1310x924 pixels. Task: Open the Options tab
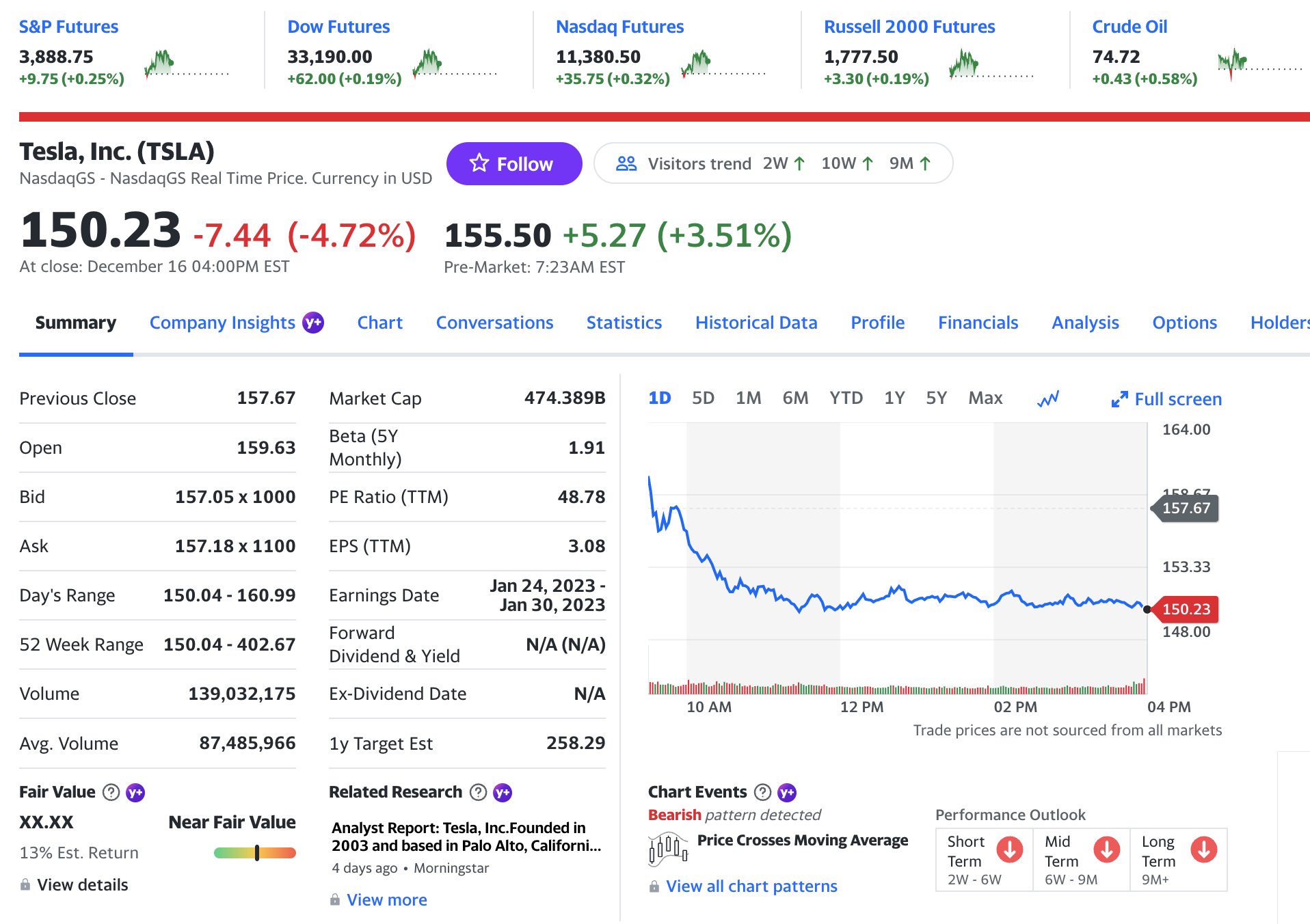click(1184, 323)
